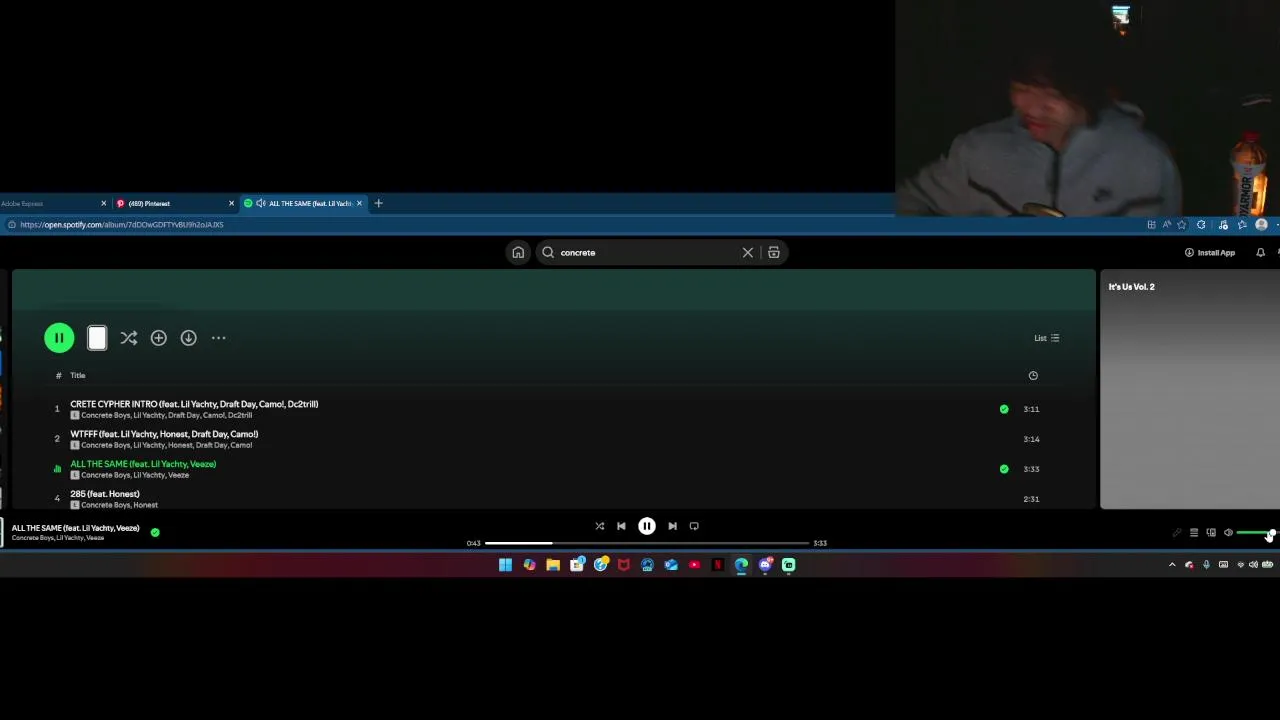Open the browser media control music icon

point(1223,225)
